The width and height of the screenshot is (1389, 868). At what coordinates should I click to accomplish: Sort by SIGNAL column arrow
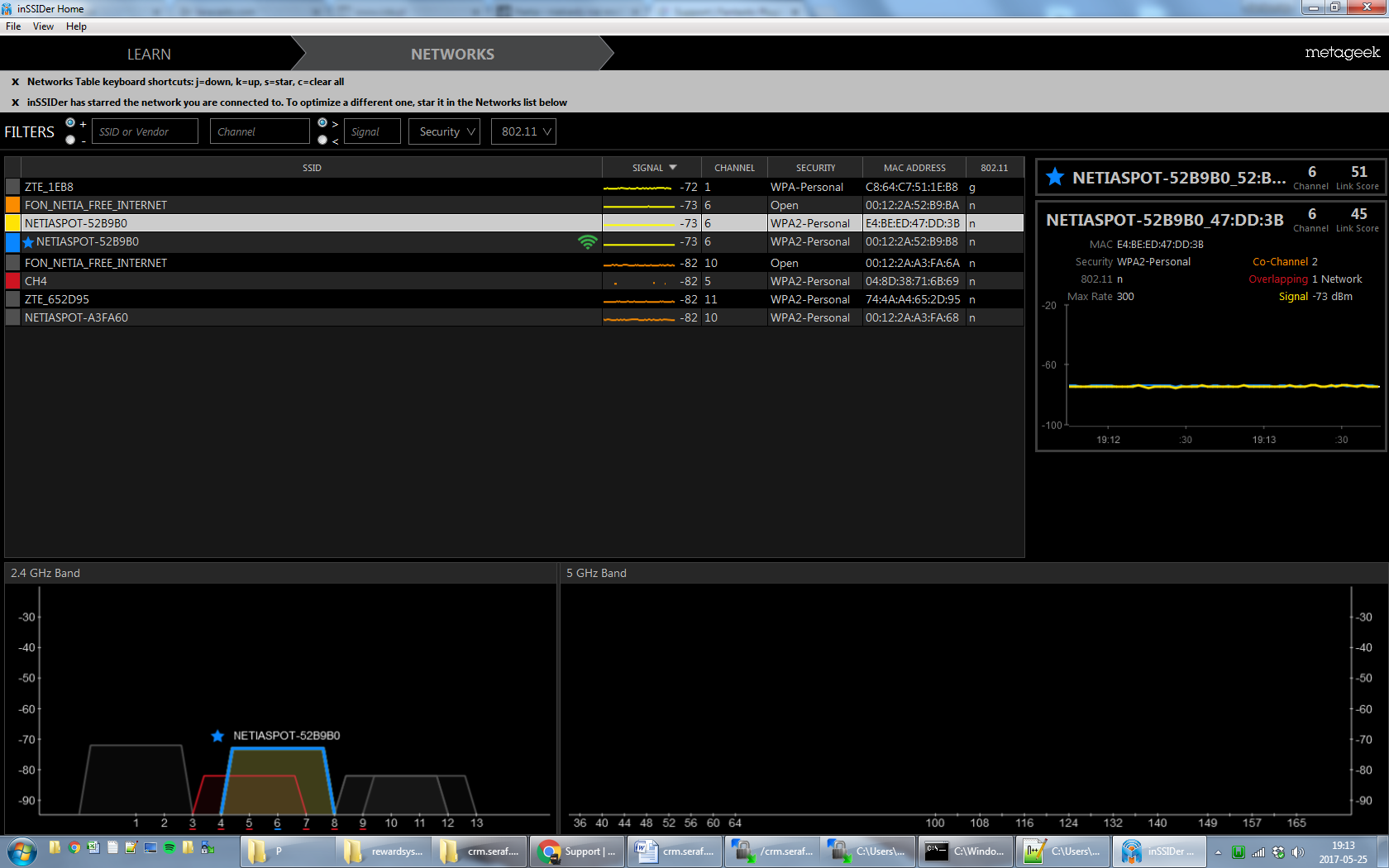tap(673, 167)
